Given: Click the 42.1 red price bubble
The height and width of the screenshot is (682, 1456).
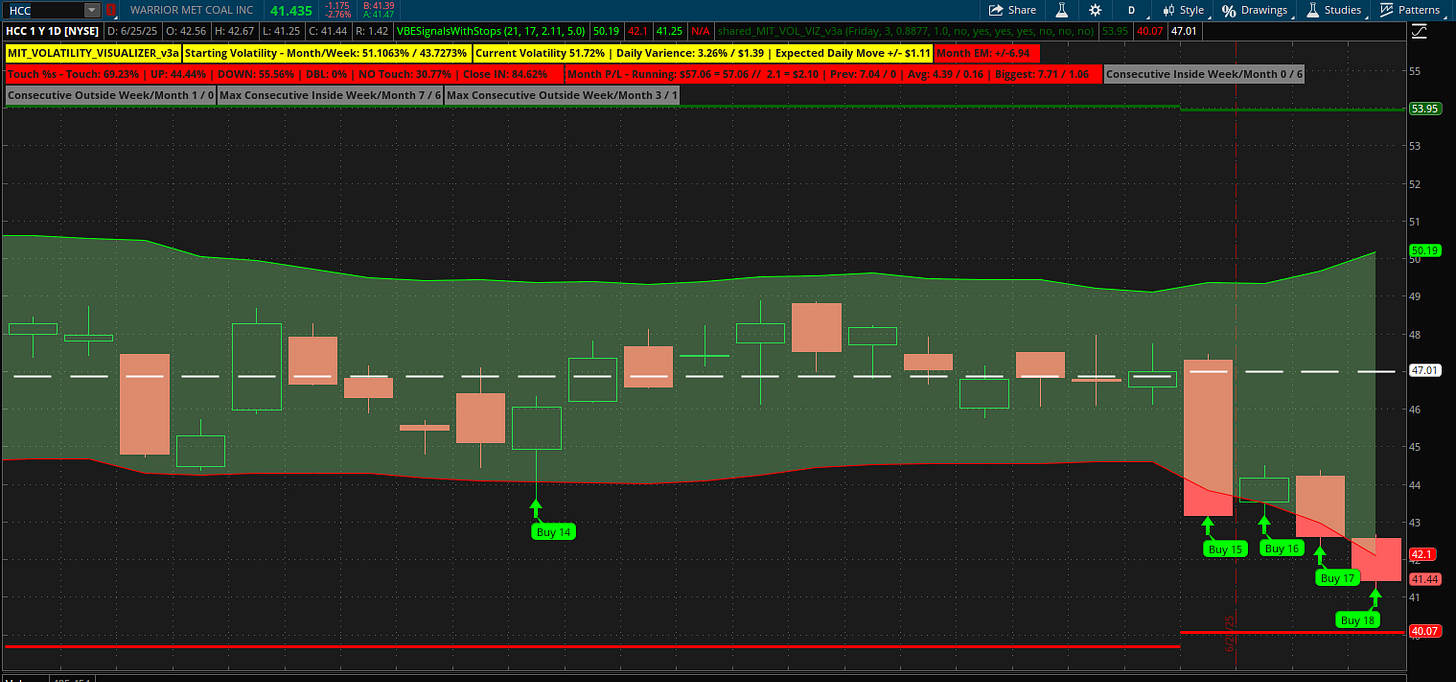Looking at the screenshot, I should (x=1421, y=554).
